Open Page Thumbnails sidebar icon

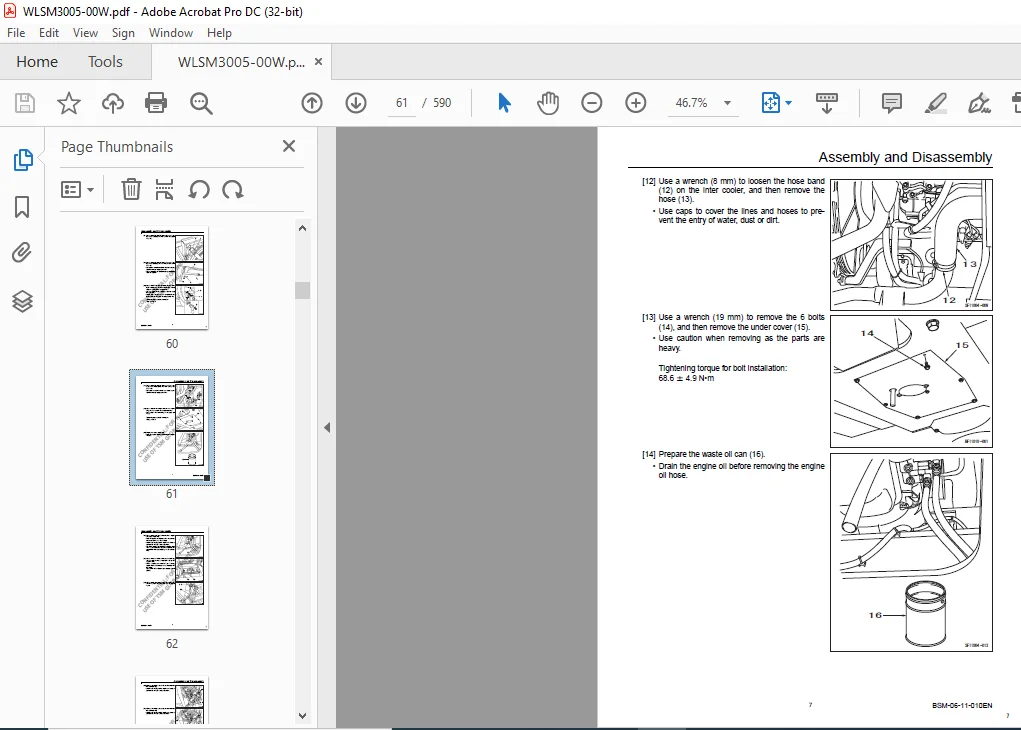pos(23,160)
